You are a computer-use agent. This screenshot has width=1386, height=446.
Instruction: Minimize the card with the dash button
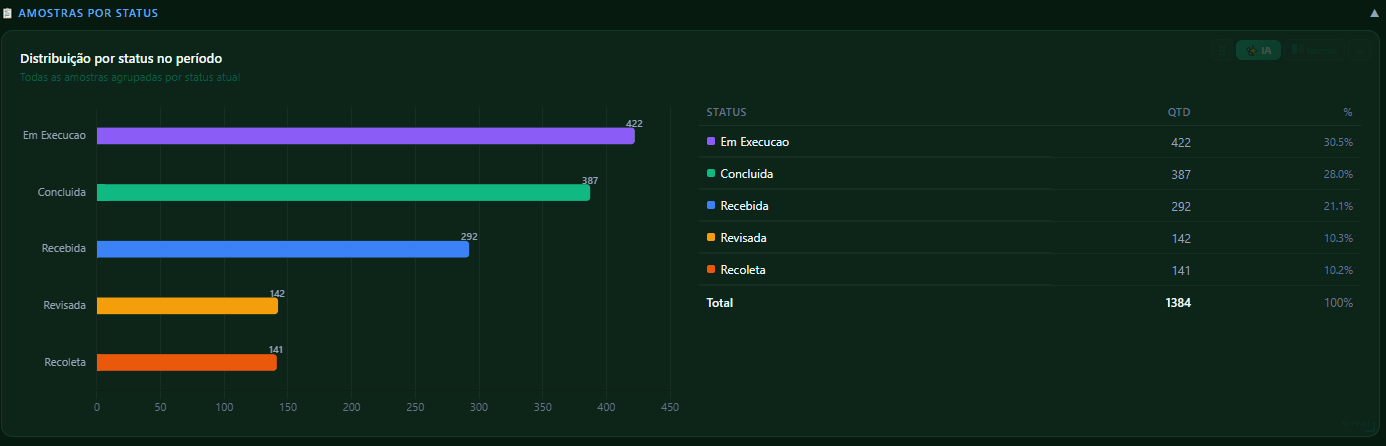point(1359,51)
